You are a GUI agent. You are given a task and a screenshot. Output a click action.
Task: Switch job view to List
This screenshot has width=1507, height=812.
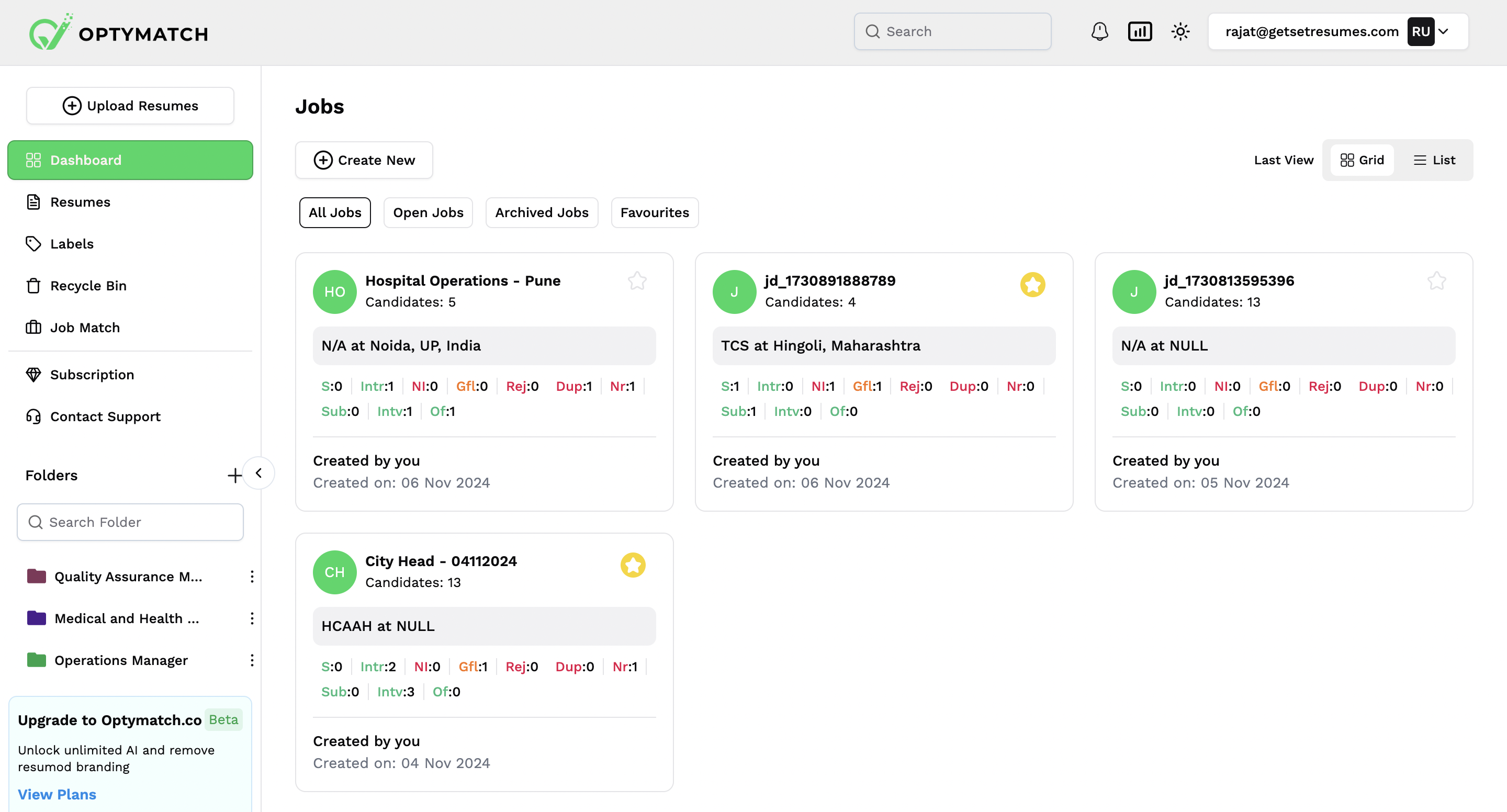point(1434,160)
